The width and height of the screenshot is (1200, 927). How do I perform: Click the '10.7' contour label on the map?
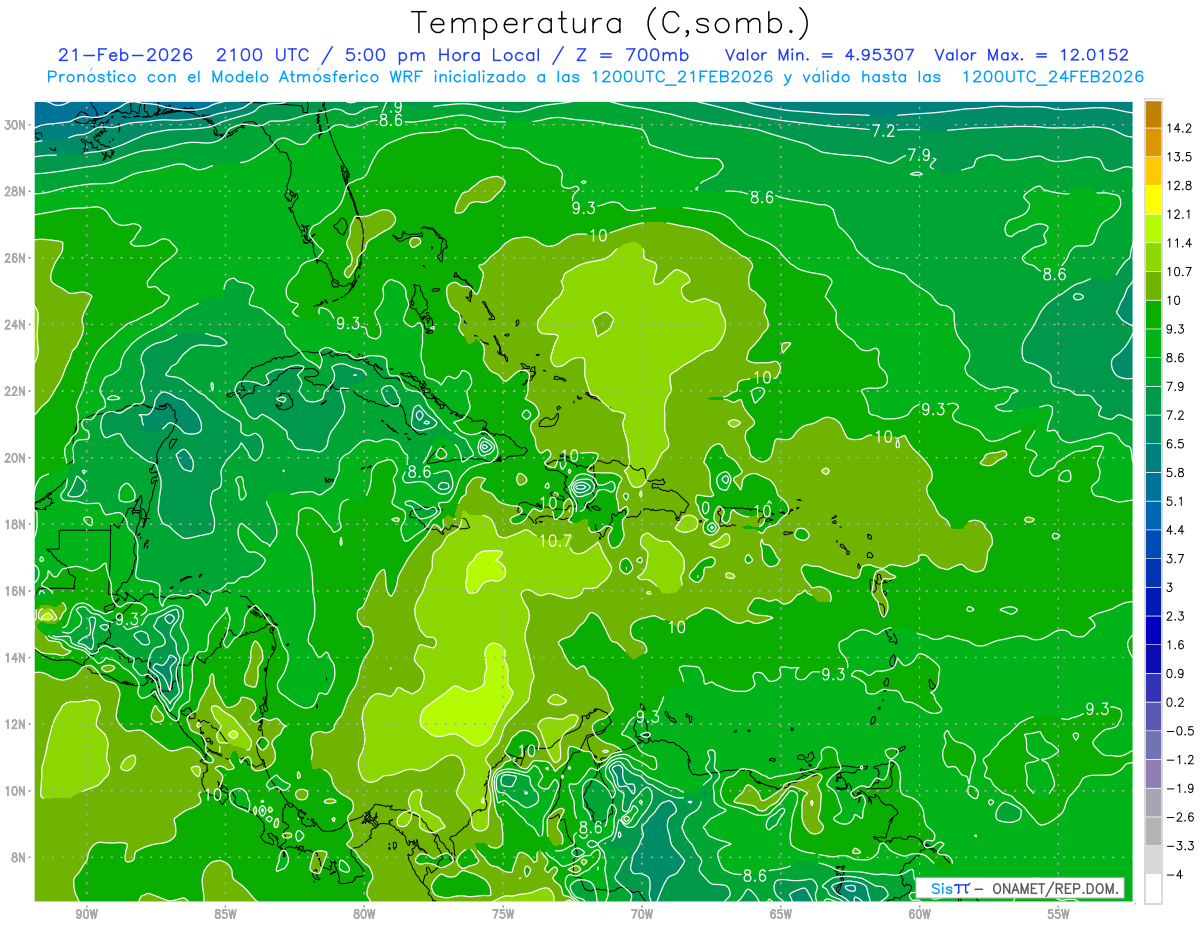click(x=555, y=541)
